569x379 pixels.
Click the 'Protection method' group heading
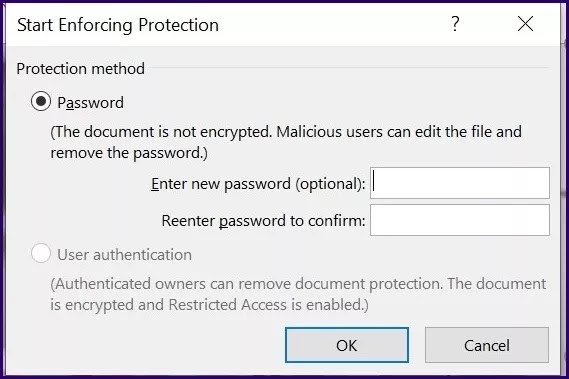[81, 69]
